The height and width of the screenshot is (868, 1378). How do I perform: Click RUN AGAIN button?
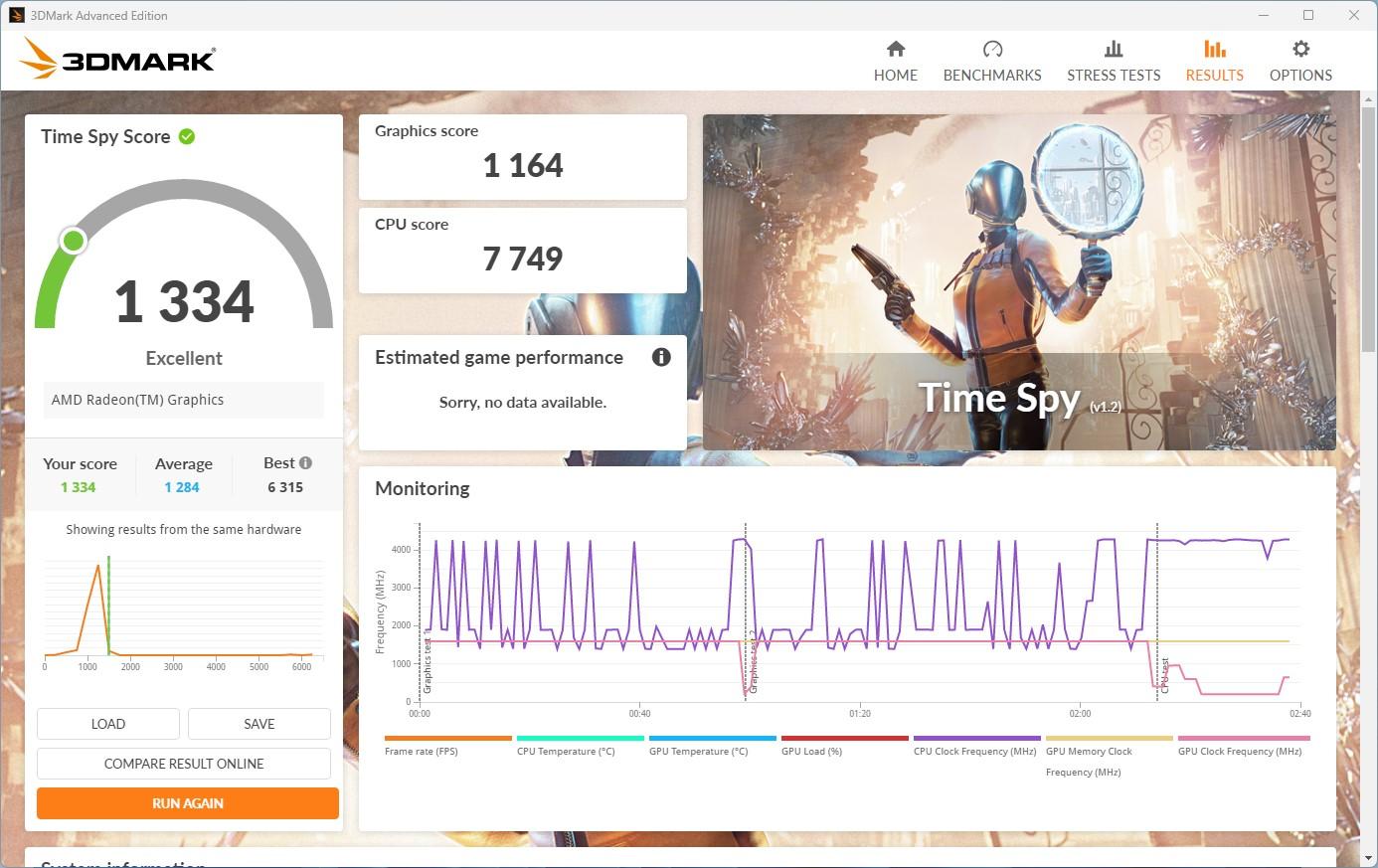point(188,803)
